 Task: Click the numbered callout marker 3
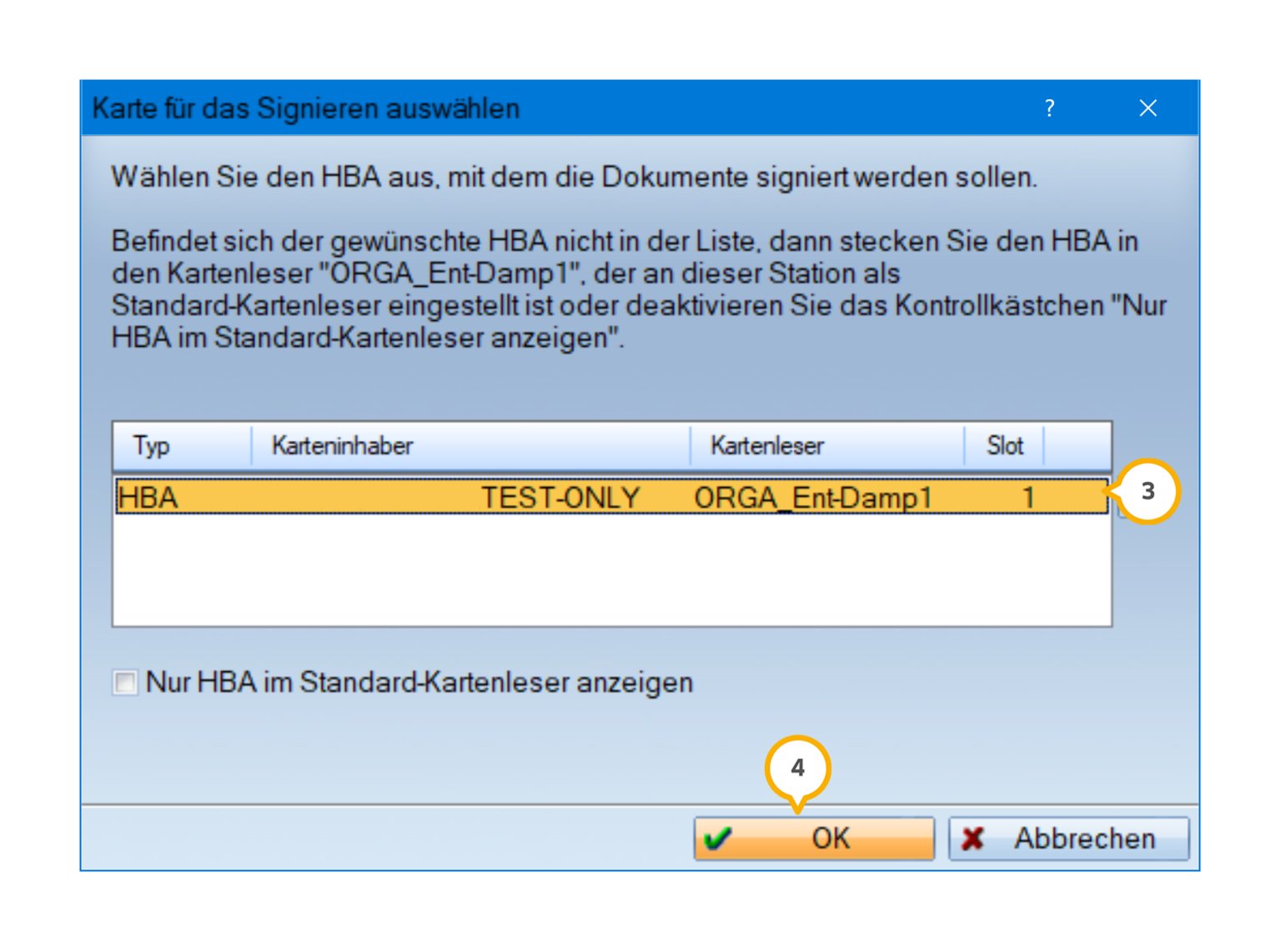[x=1148, y=491]
